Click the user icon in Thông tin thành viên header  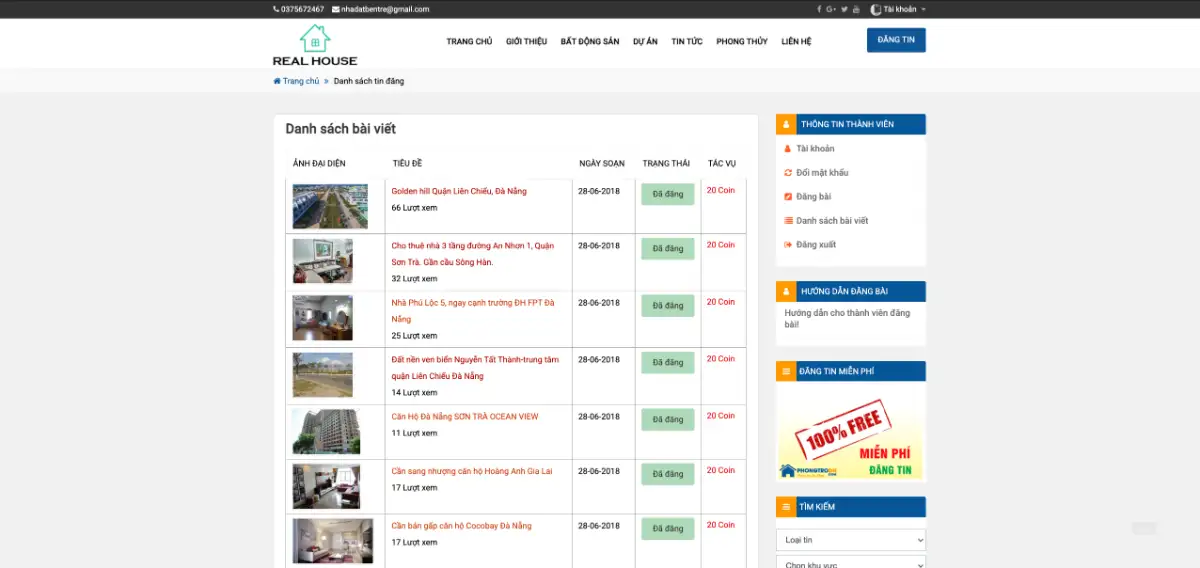pos(786,124)
